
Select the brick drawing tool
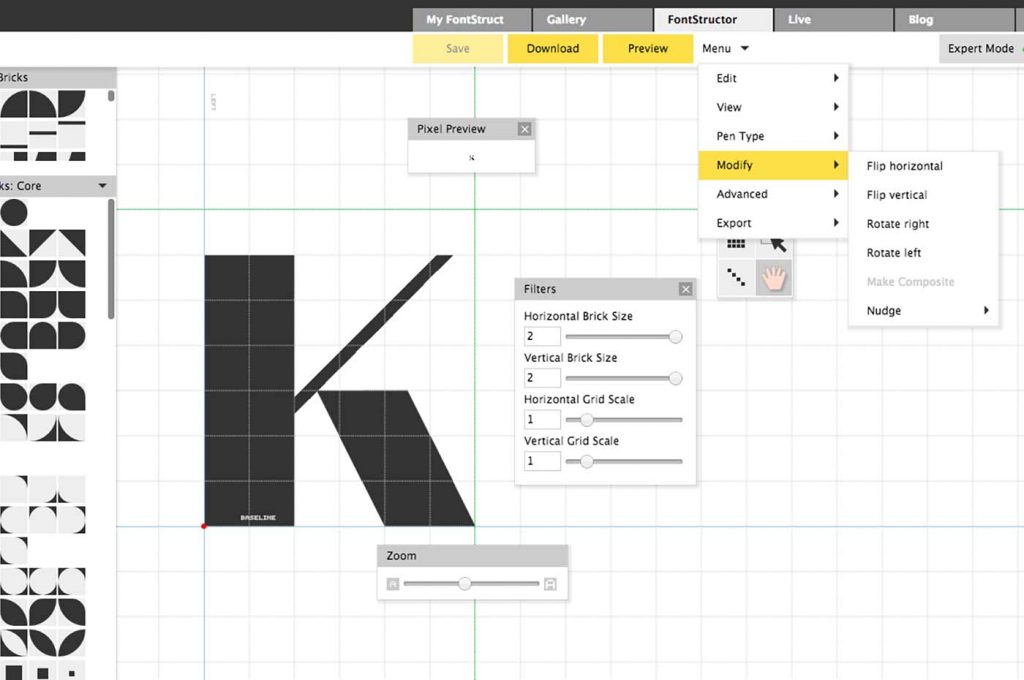pos(737,245)
